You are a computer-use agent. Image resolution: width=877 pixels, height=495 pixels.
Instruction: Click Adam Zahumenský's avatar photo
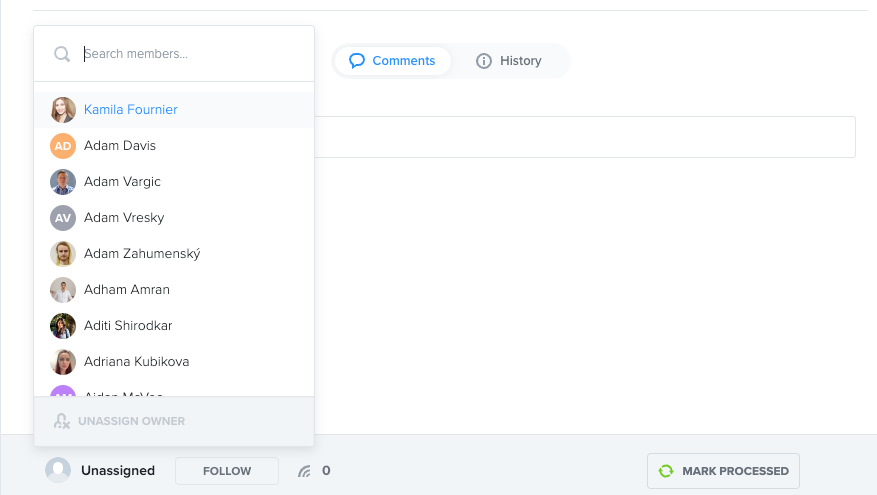pos(63,254)
